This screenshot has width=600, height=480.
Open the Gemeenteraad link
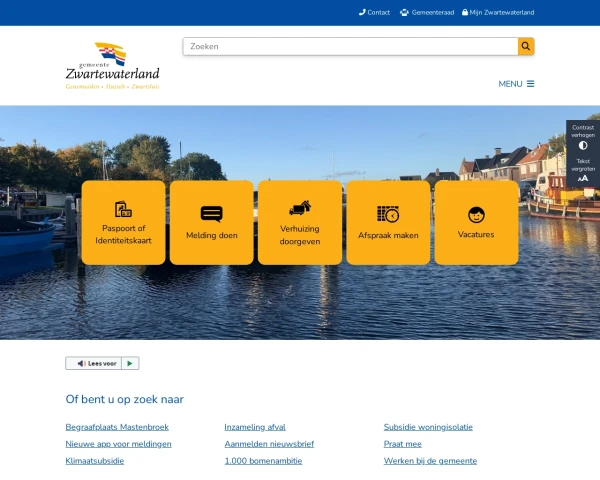(x=427, y=13)
